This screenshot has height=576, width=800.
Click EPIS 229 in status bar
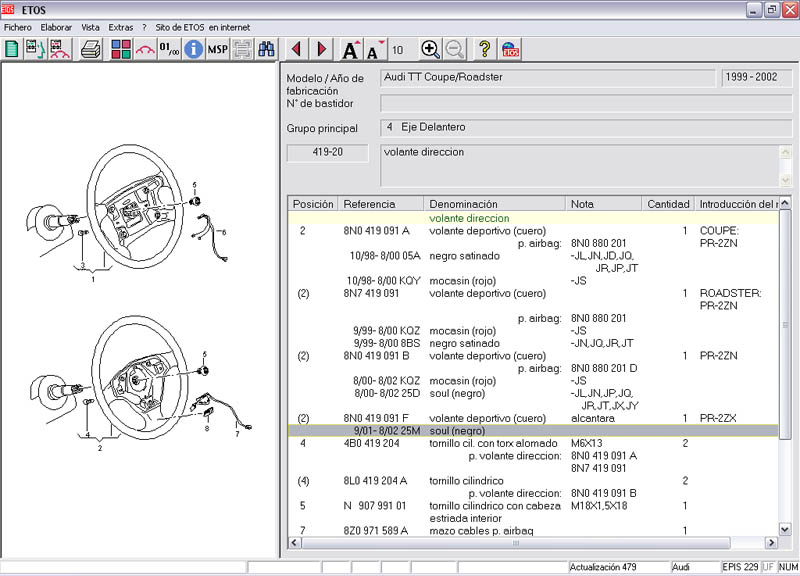[x=740, y=567]
